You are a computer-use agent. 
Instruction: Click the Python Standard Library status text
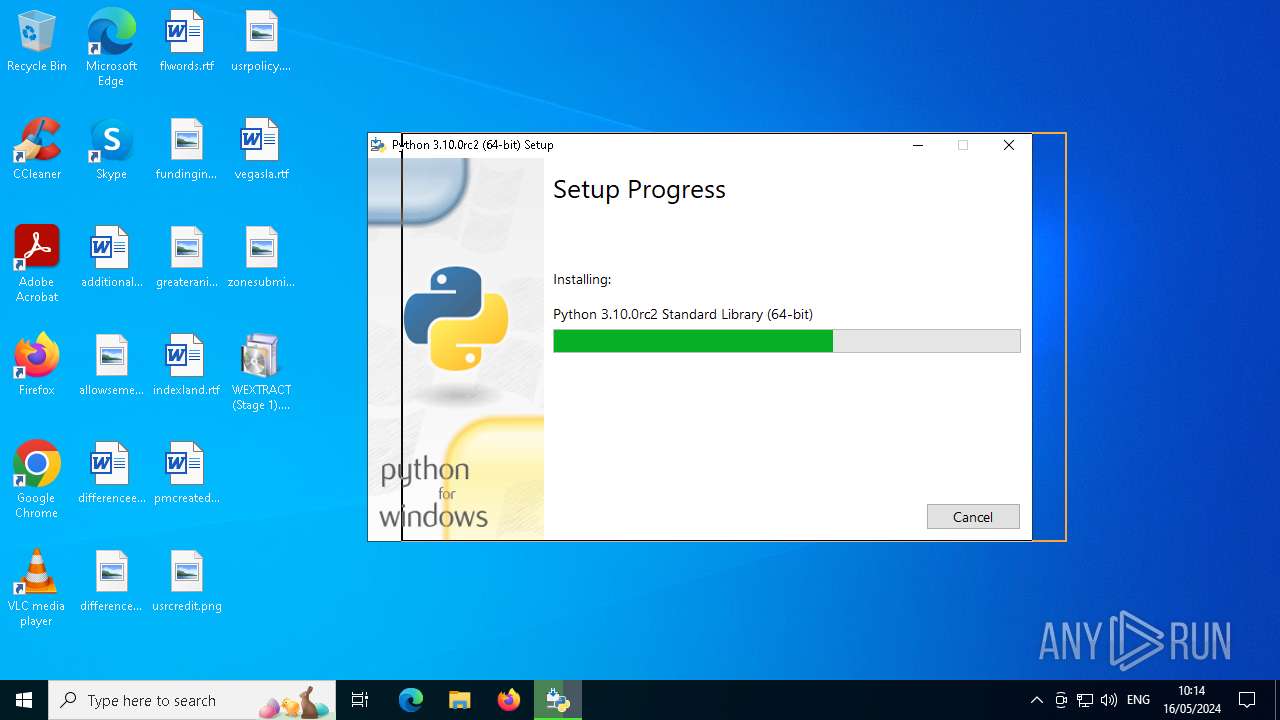pyautogui.click(x=683, y=314)
